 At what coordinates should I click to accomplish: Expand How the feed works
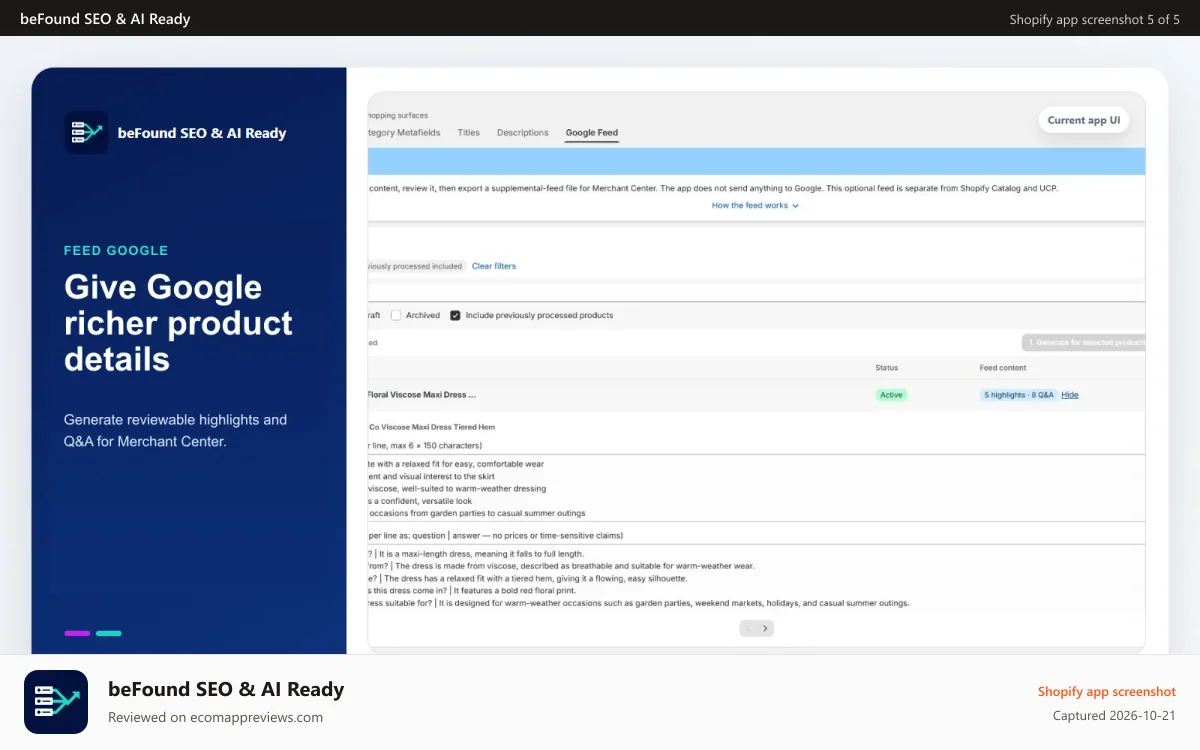coord(755,205)
